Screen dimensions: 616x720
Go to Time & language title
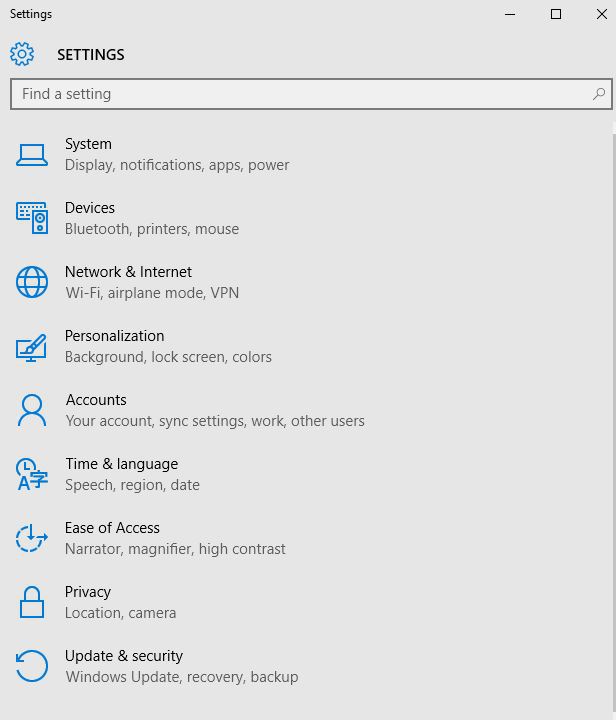click(x=122, y=464)
